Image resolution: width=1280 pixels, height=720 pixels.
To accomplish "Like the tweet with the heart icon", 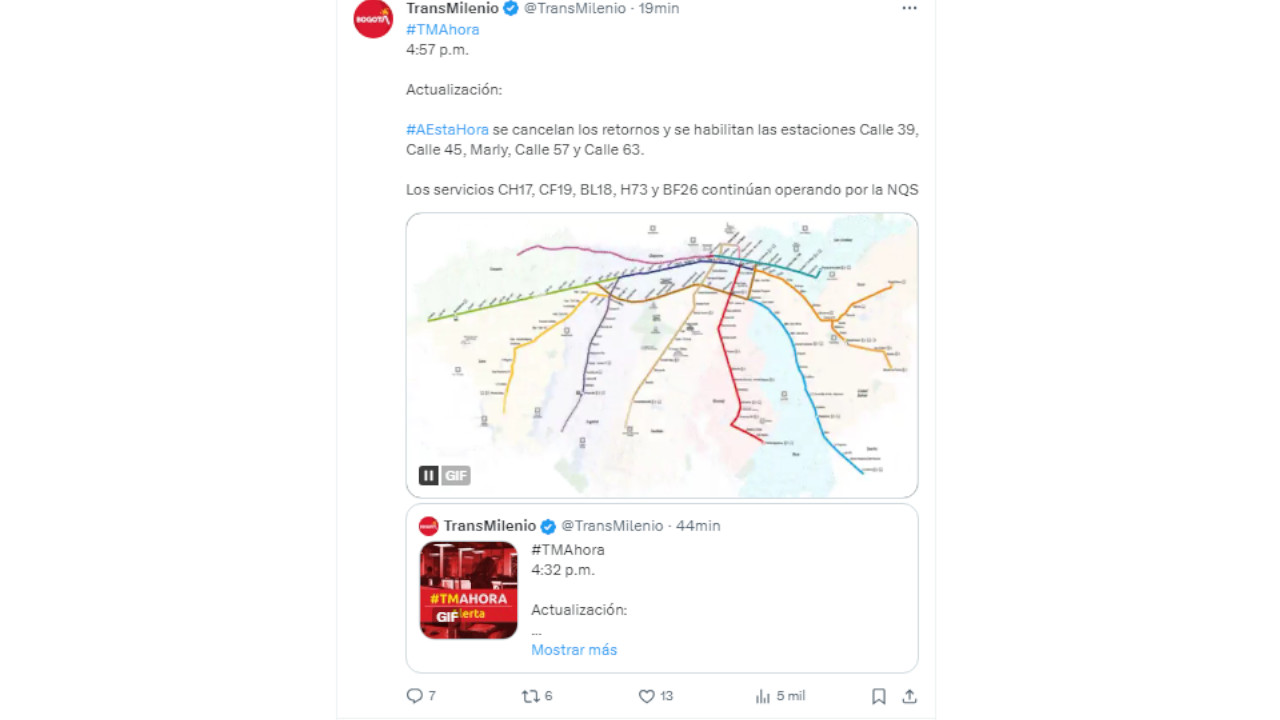I will (x=646, y=696).
